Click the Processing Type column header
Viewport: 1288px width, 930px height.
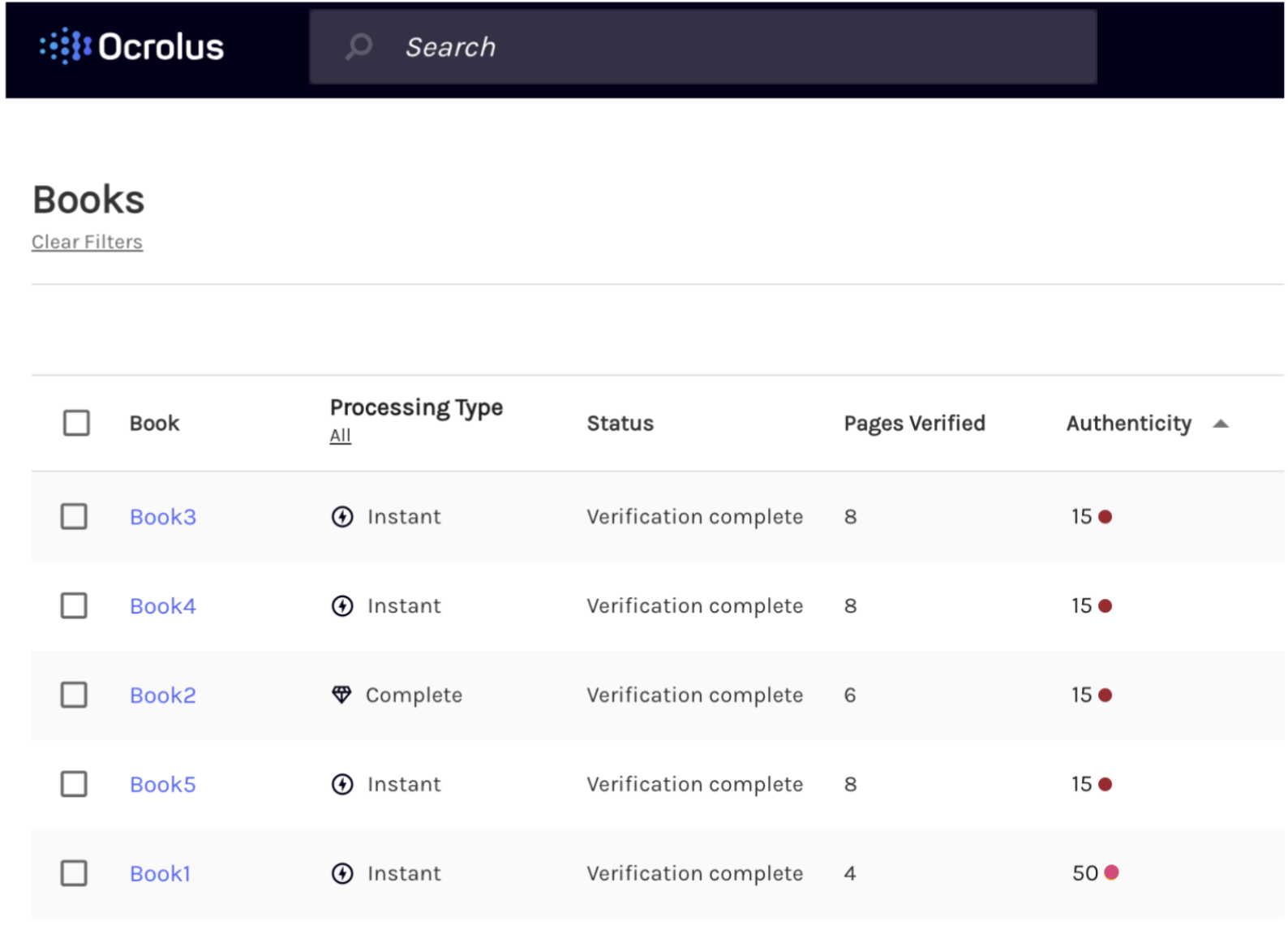pos(416,407)
